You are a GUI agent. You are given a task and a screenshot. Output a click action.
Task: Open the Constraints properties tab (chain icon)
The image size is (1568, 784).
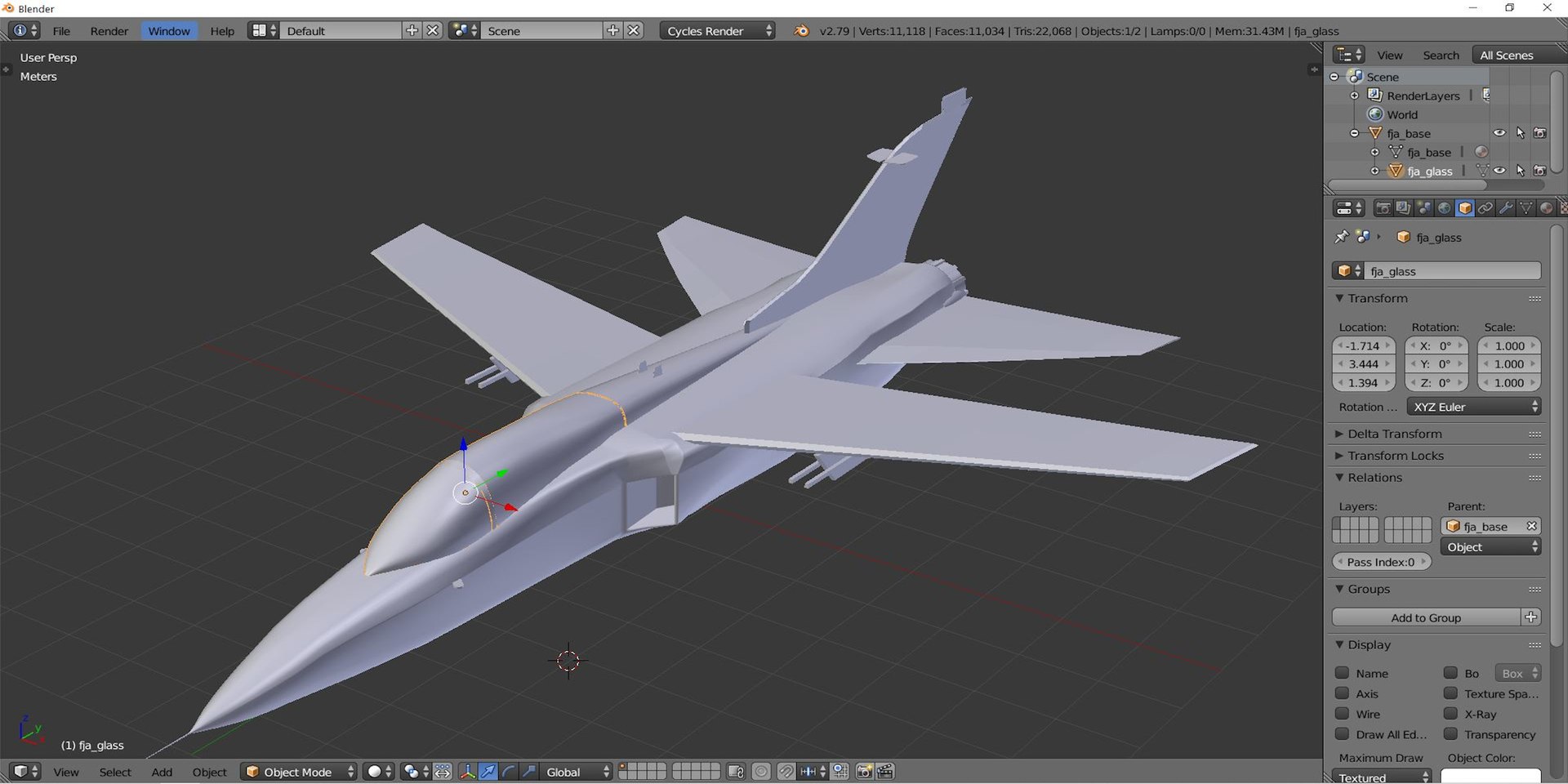pyautogui.click(x=1486, y=208)
